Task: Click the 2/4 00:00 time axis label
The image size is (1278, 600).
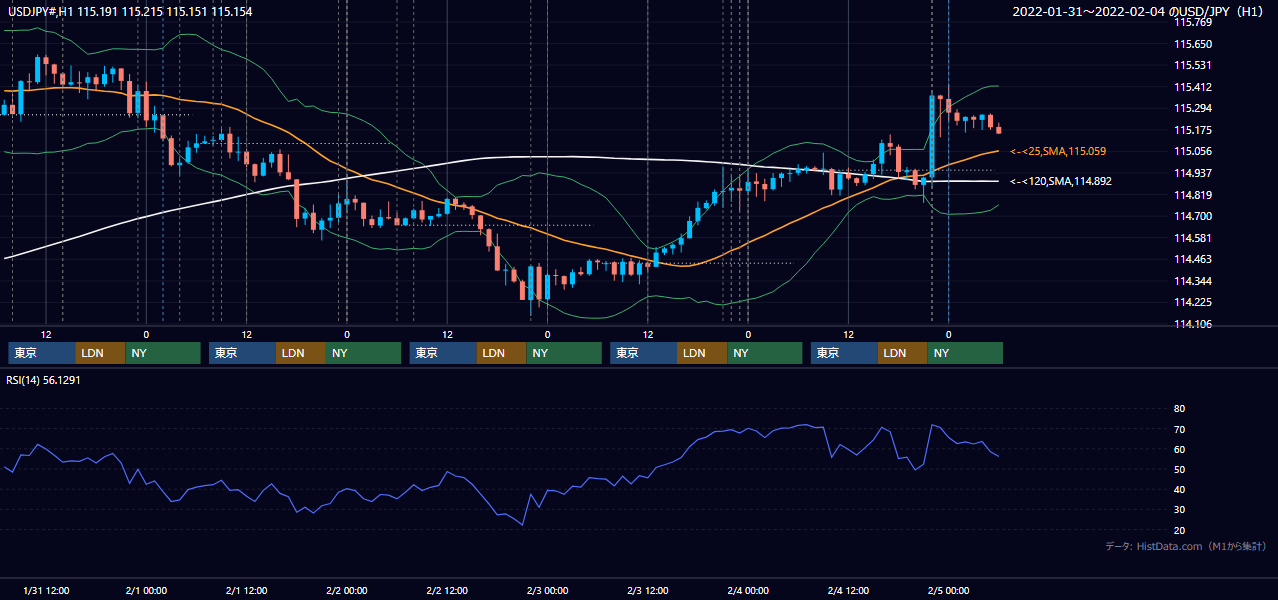Action: point(748,590)
